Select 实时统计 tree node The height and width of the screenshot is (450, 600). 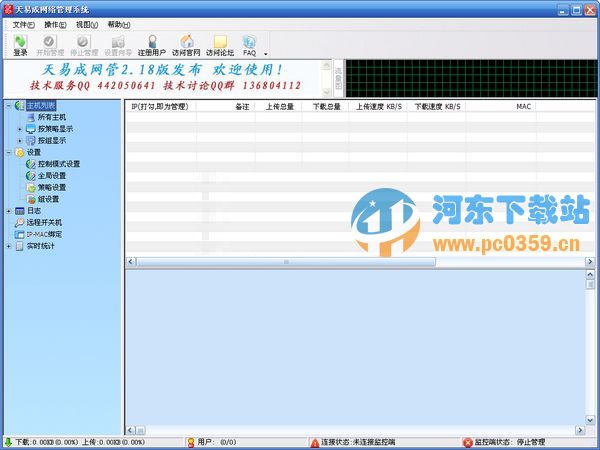click(x=41, y=246)
